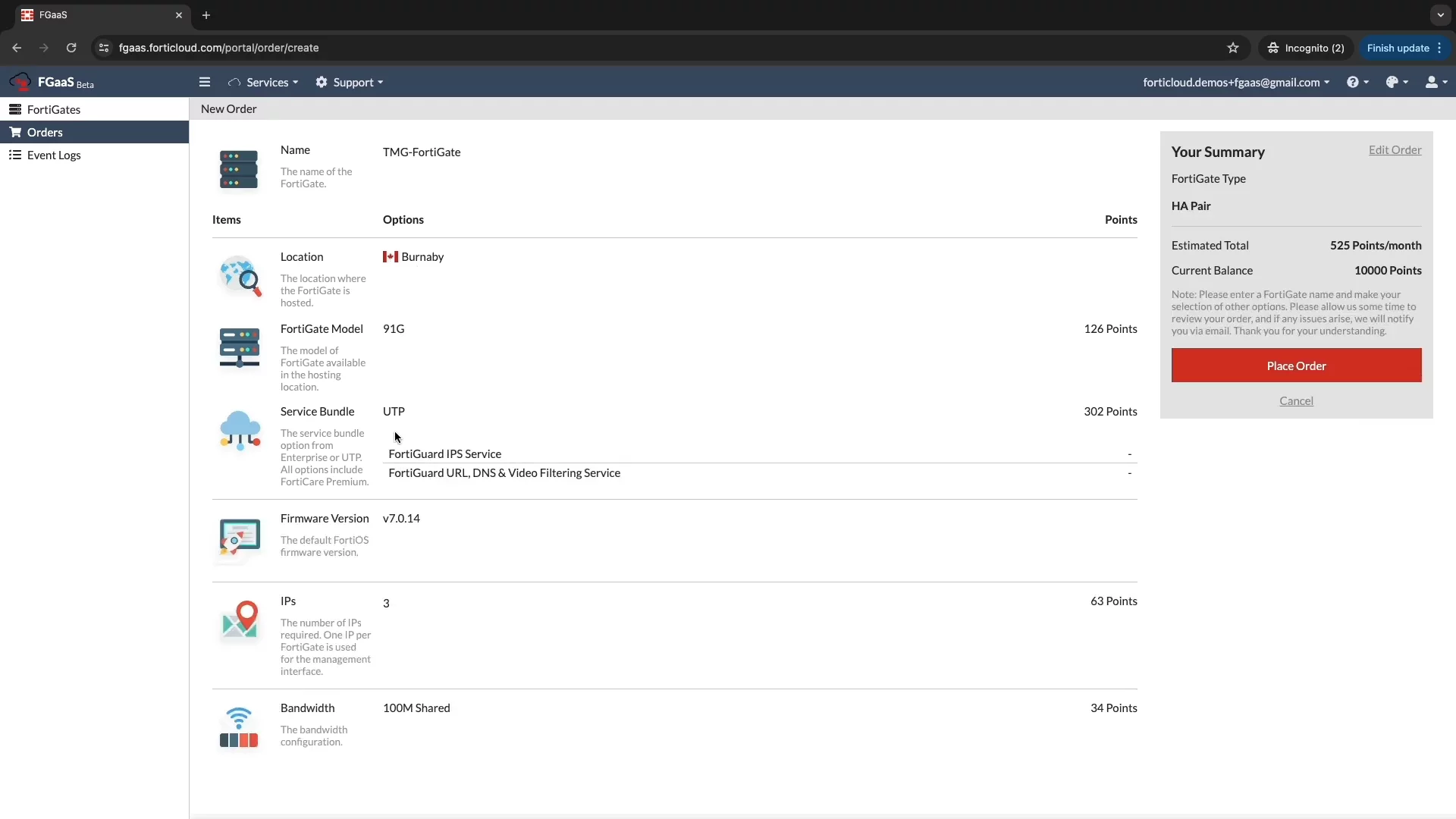
Task: Open Event Logs in sidebar
Action: (54, 155)
